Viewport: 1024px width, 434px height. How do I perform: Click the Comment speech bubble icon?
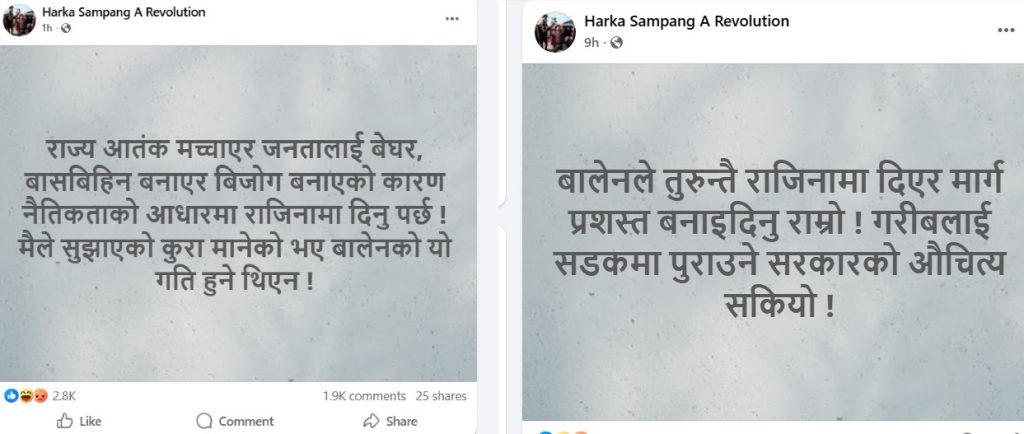point(205,421)
